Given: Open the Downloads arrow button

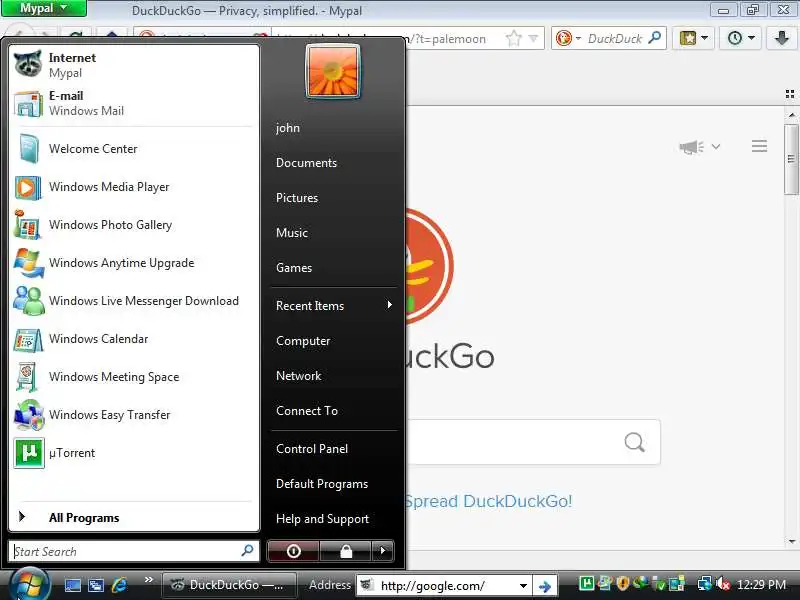Looking at the screenshot, I should coord(782,38).
